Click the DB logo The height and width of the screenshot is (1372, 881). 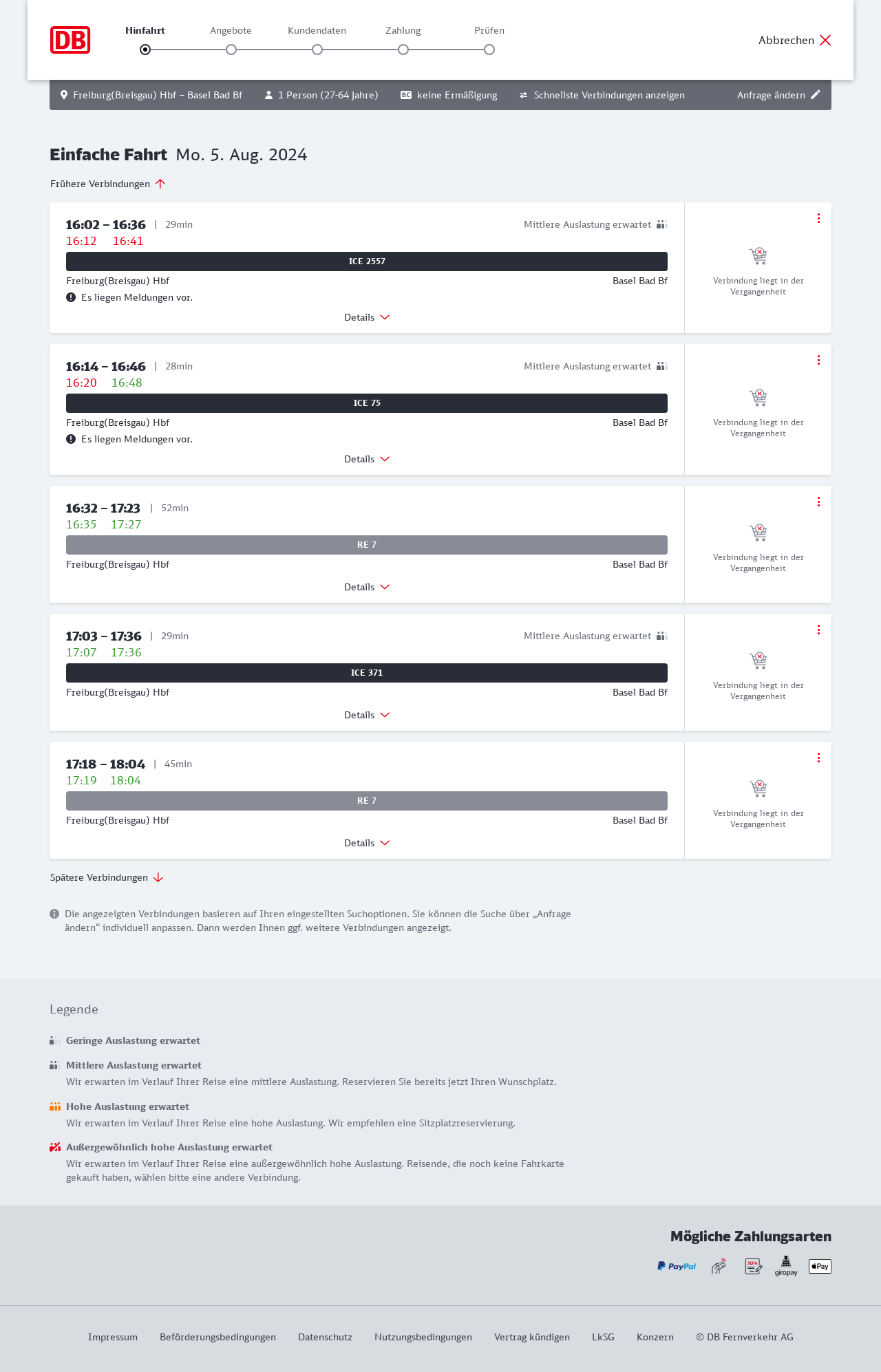pyautogui.click(x=70, y=40)
